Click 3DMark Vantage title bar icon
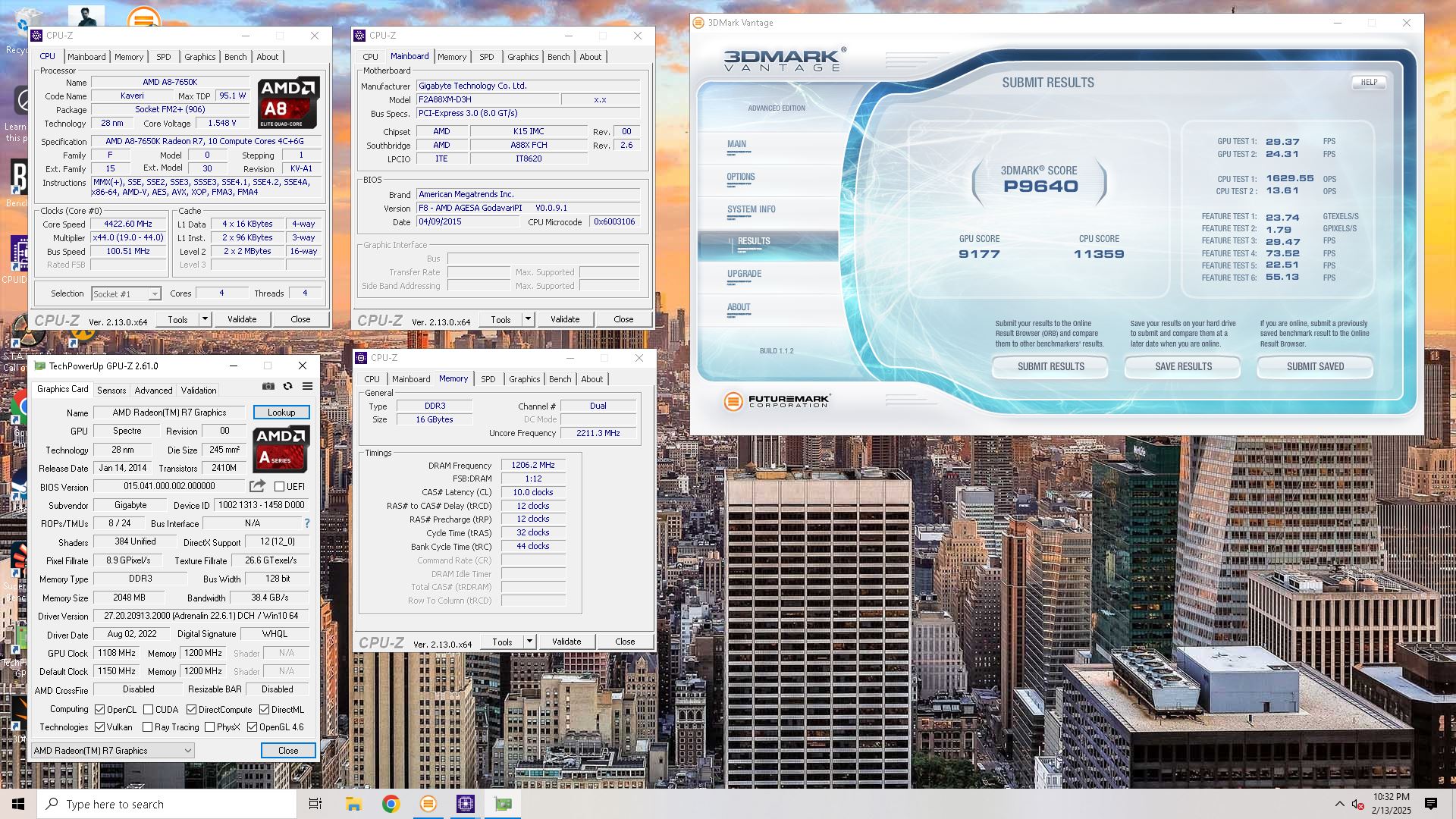The width and height of the screenshot is (1456, 819). 698,23
